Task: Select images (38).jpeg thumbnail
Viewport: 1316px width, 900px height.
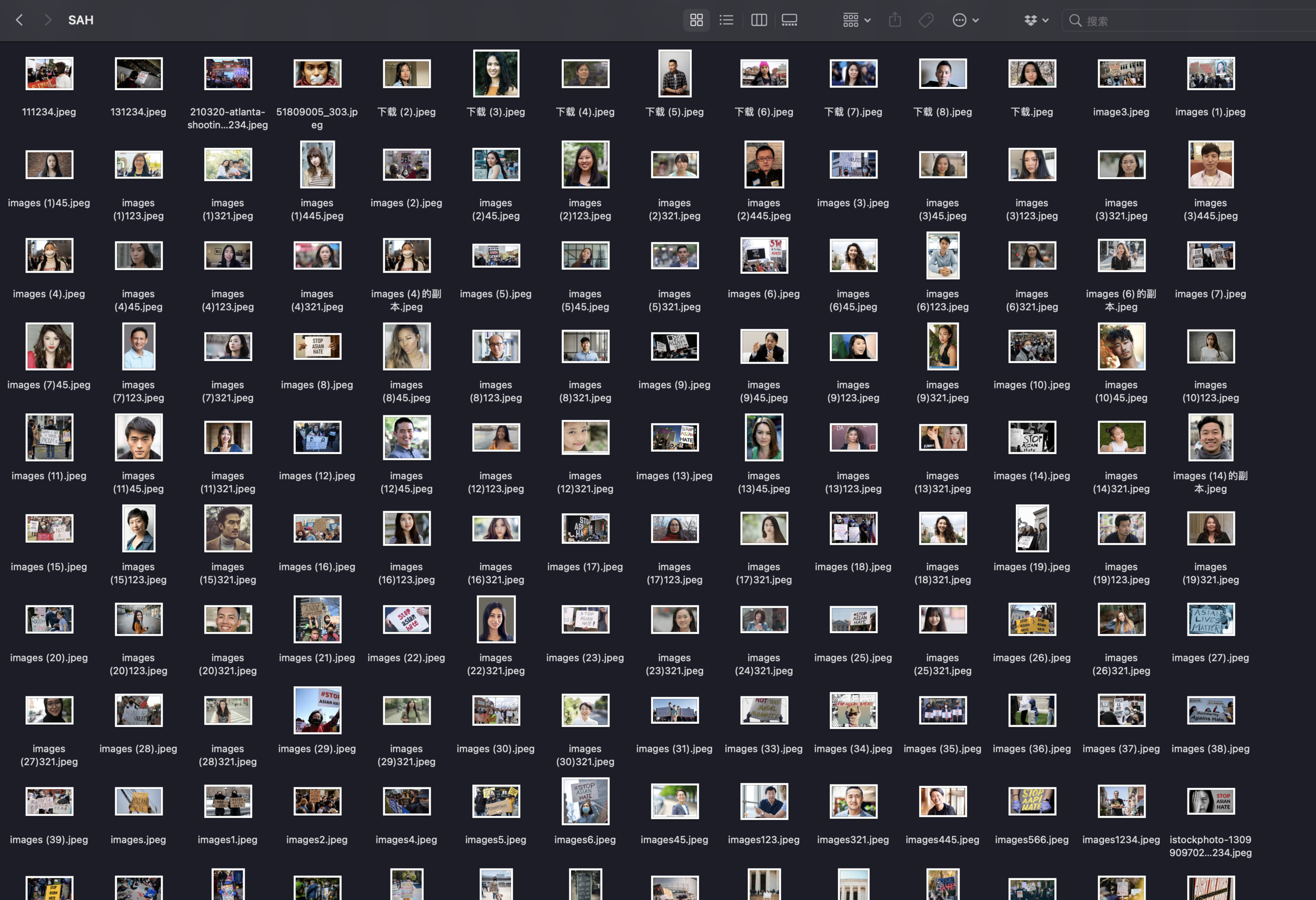Action: (1211, 710)
